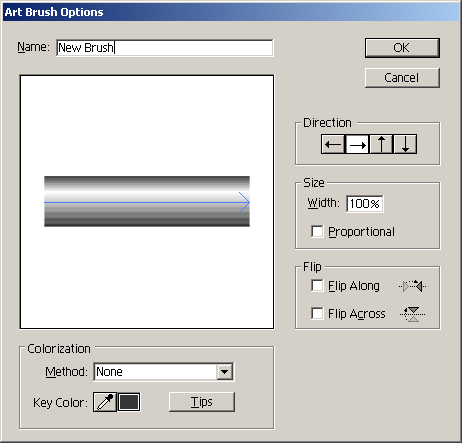Pick the Key Color eyedropper tool

[x=105, y=402]
